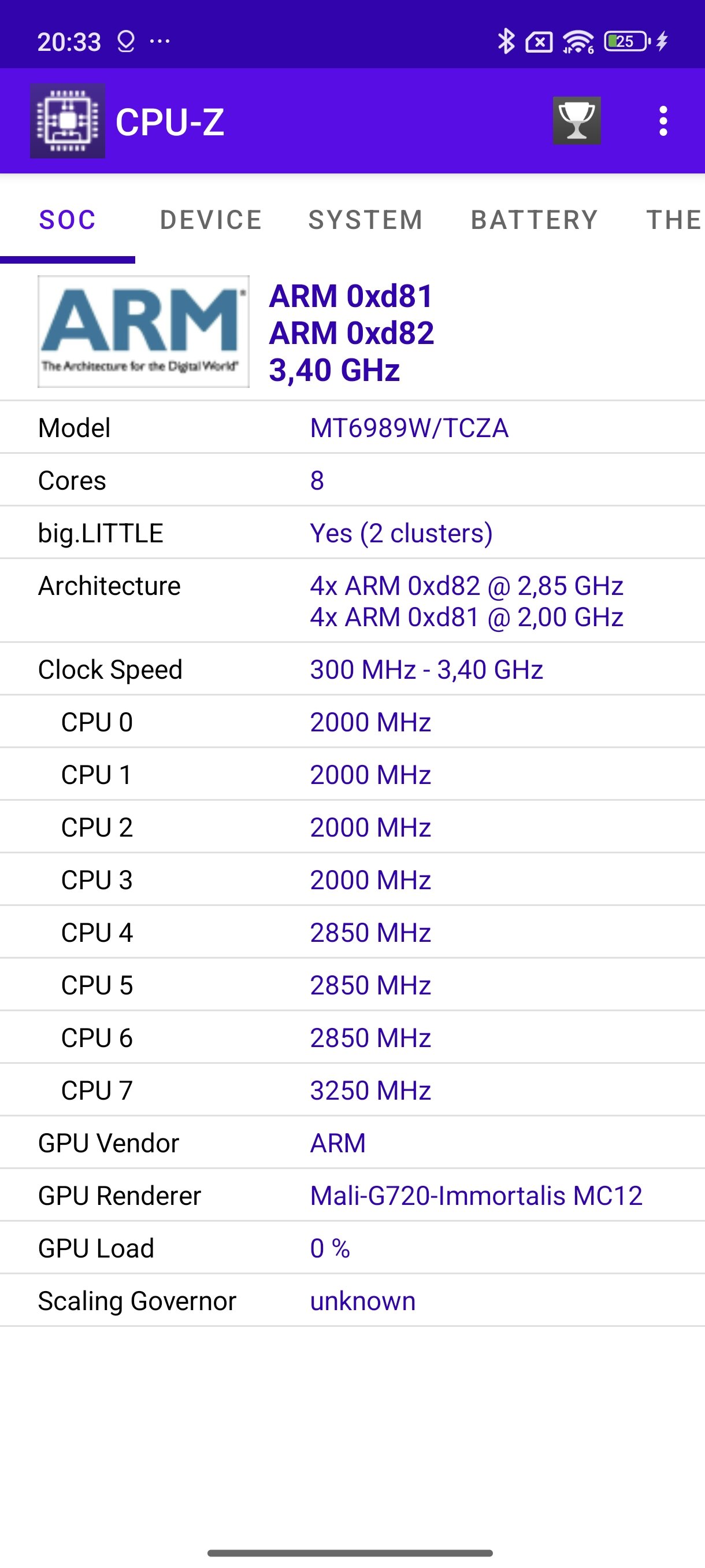The image size is (705, 1568).
Task: Tap the Wi-Fi signal icon
Action: [578, 42]
